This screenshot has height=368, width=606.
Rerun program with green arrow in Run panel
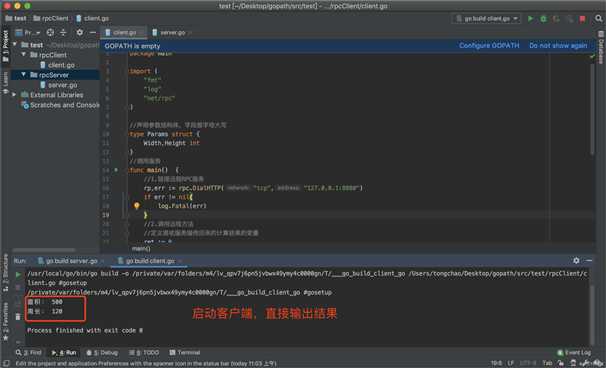coord(18,274)
